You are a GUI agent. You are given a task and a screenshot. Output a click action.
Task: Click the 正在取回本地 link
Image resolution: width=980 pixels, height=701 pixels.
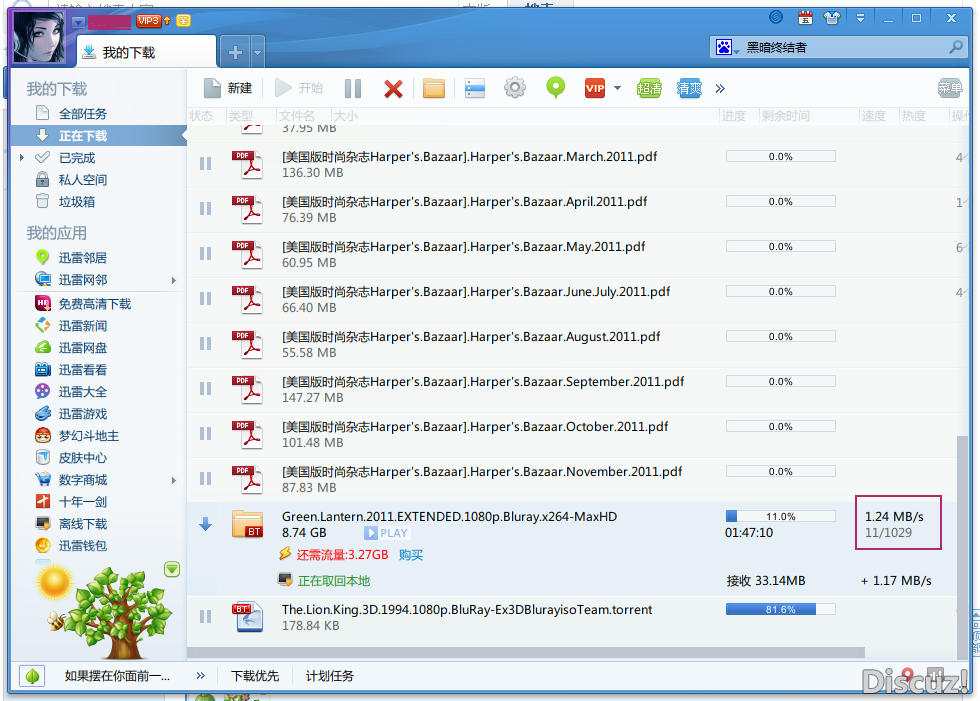pos(334,581)
